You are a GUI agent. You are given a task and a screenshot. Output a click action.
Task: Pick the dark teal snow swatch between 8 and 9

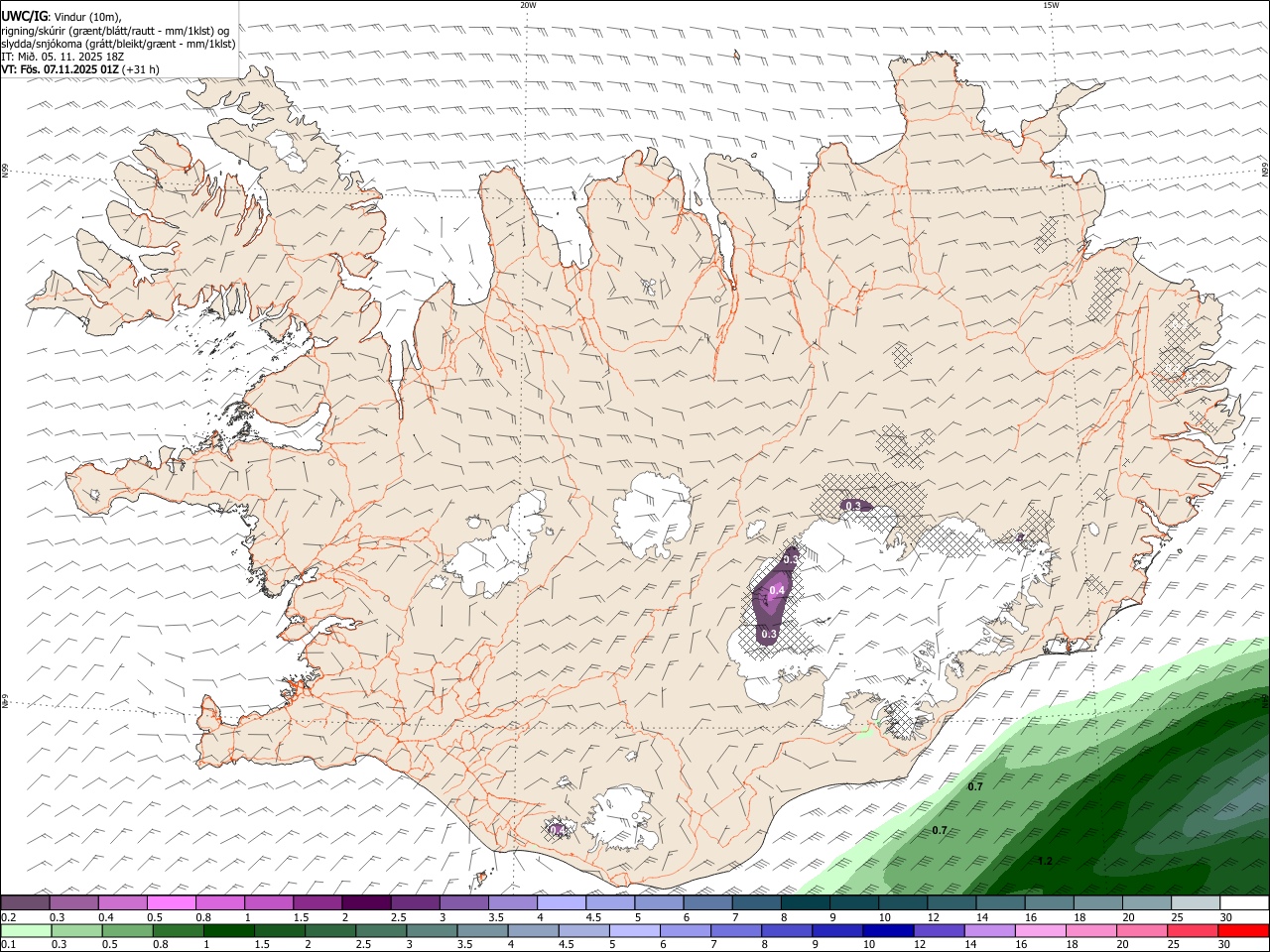(806, 902)
